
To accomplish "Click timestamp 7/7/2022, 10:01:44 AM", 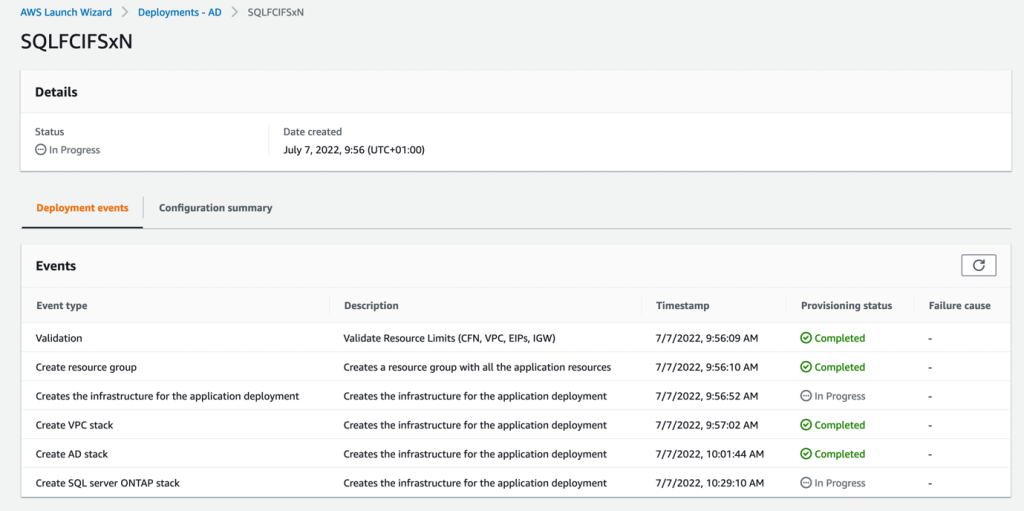I will pyautogui.click(x=710, y=453).
